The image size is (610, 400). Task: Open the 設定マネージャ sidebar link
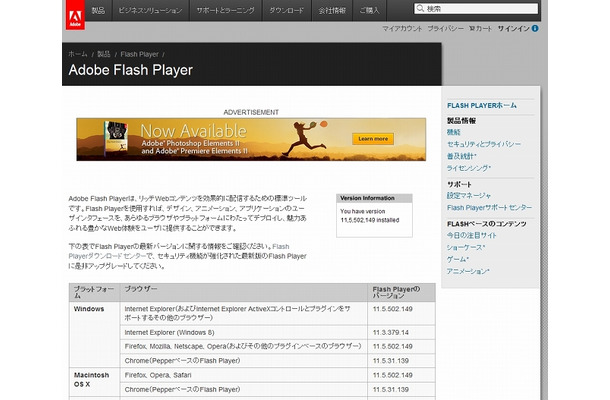(x=469, y=196)
